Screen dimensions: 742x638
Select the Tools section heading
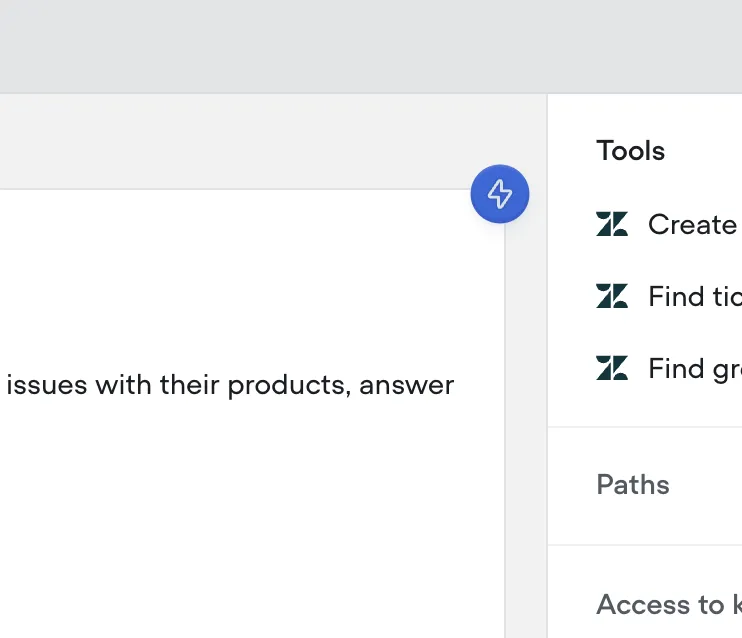point(630,151)
